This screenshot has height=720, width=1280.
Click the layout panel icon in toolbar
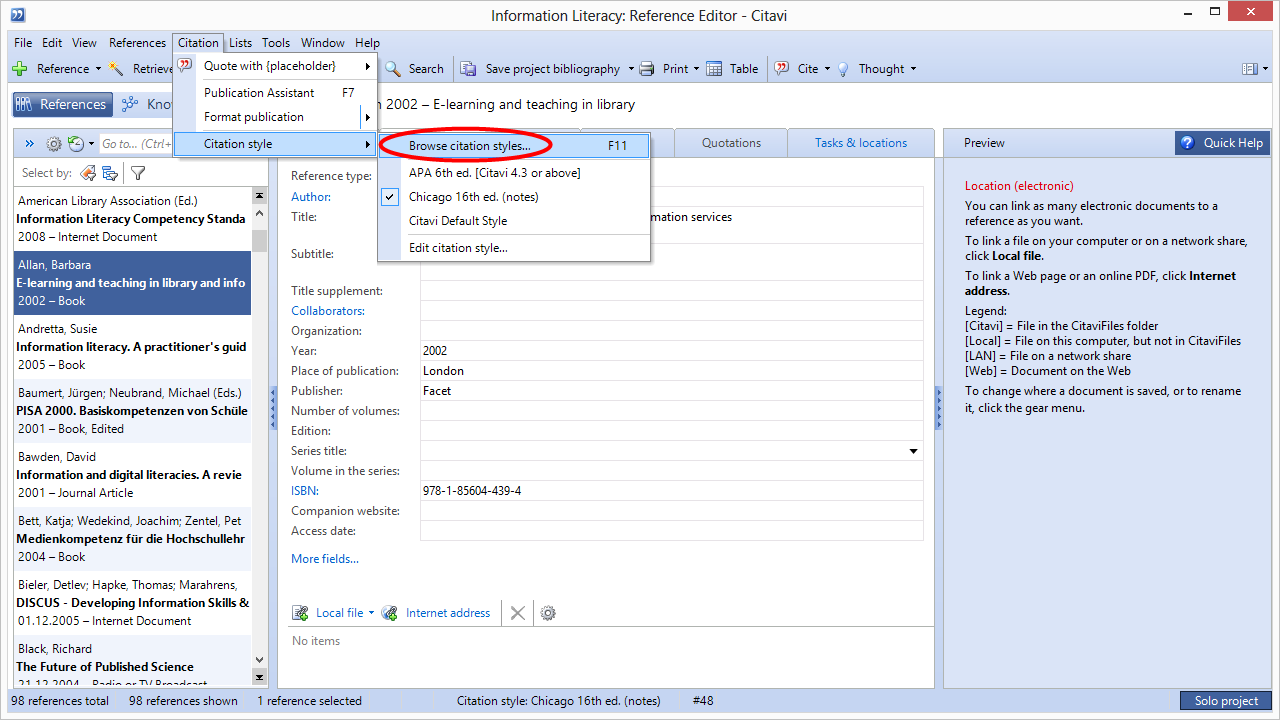tap(1249, 69)
